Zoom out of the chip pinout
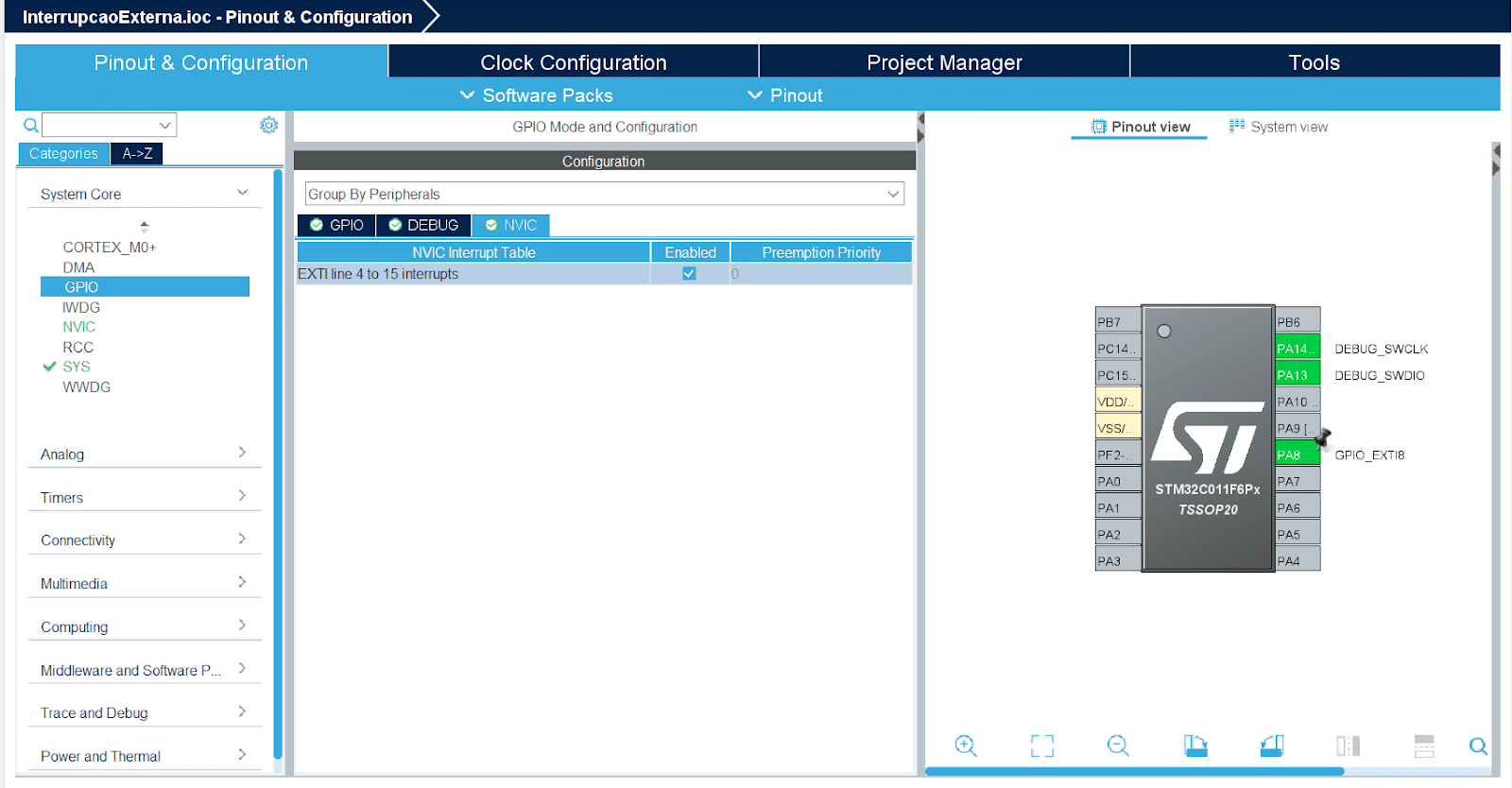Viewport: 1512px width, 788px height. pyautogui.click(x=1118, y=745)
